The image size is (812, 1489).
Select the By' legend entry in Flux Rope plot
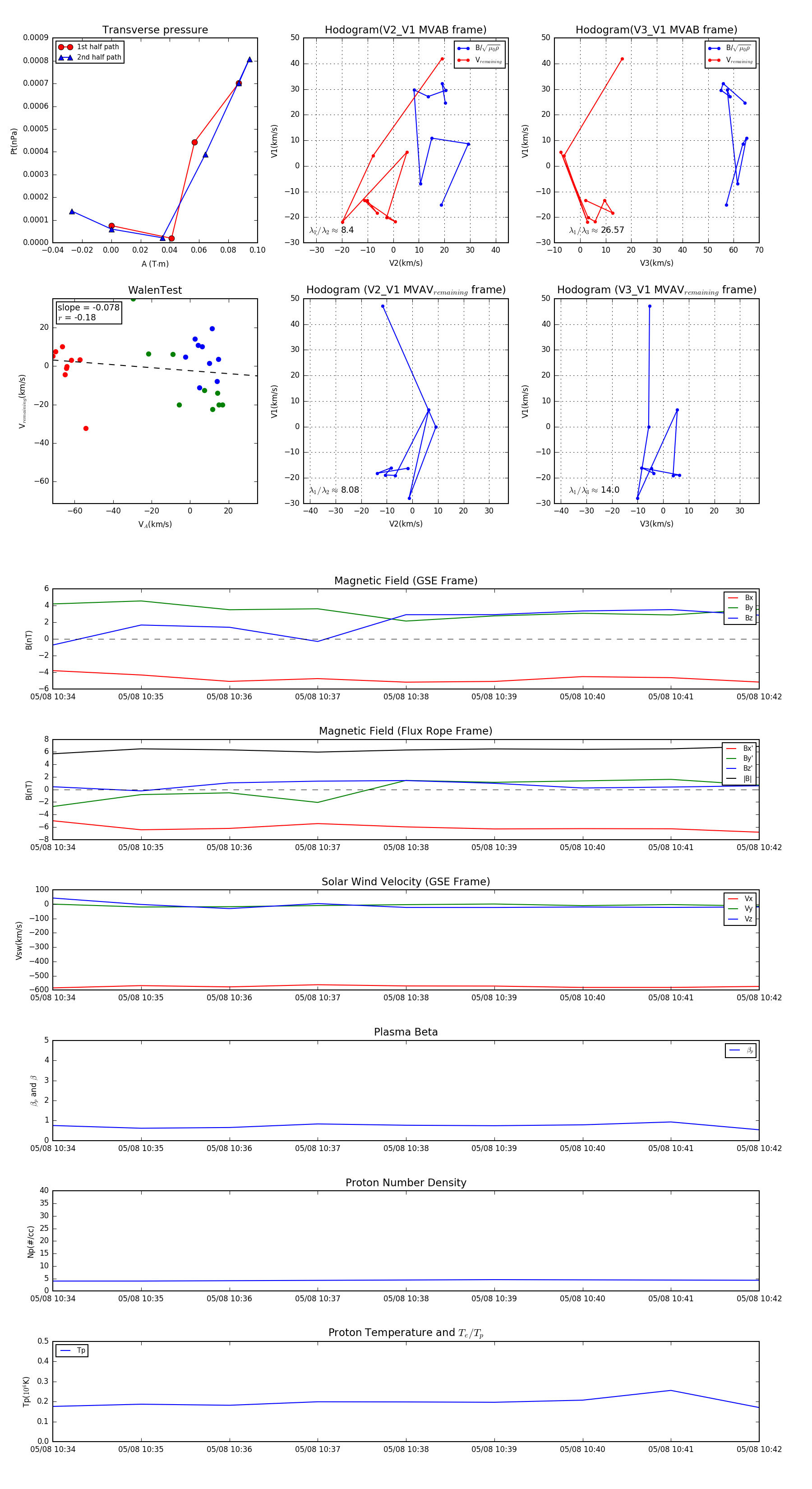click(739, 758)
